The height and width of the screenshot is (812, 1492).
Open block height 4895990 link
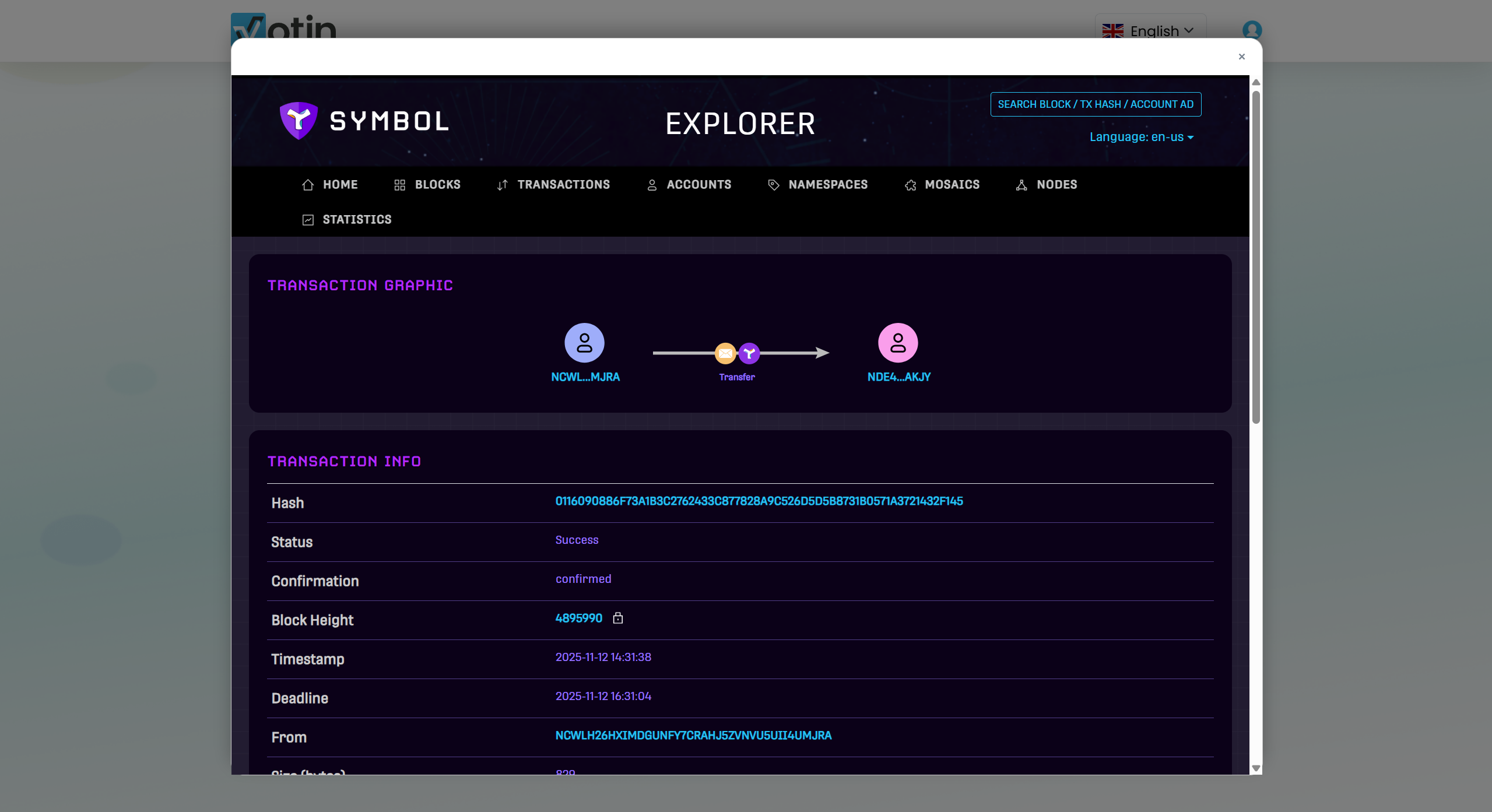tap(578, 618)
